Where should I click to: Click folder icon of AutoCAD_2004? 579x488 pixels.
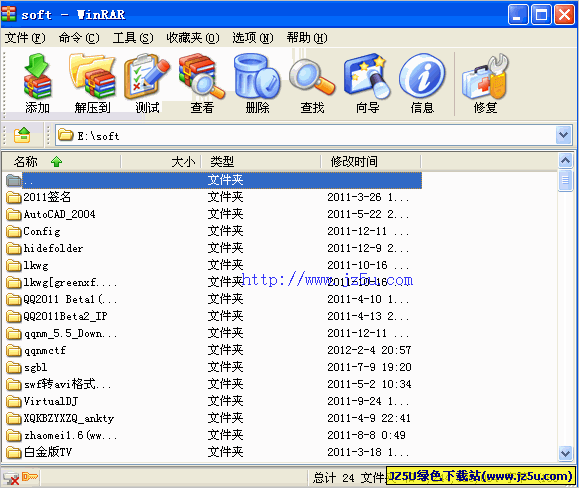(14, 214)
